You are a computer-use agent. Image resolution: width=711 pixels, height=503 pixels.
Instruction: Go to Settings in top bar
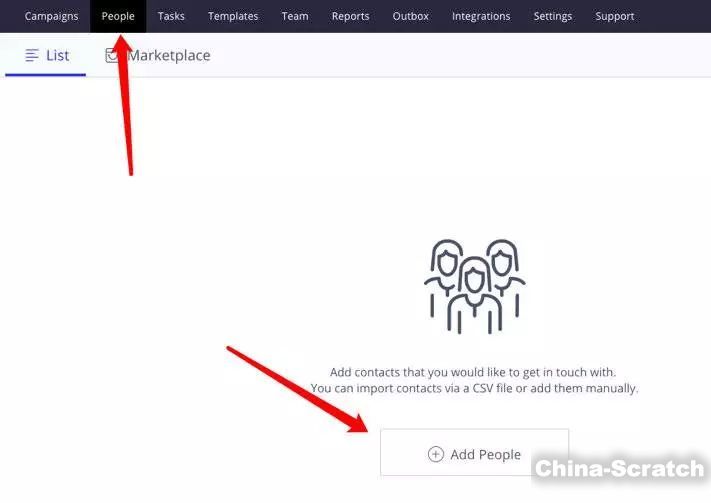[x=553, y=16]
